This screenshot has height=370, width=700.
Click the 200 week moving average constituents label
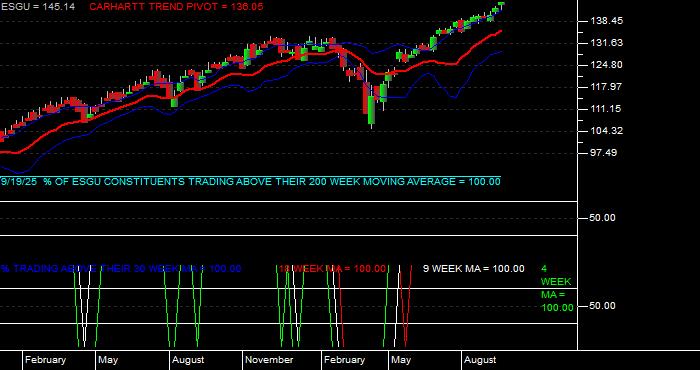pyautogui.click(x=250, y=182)
